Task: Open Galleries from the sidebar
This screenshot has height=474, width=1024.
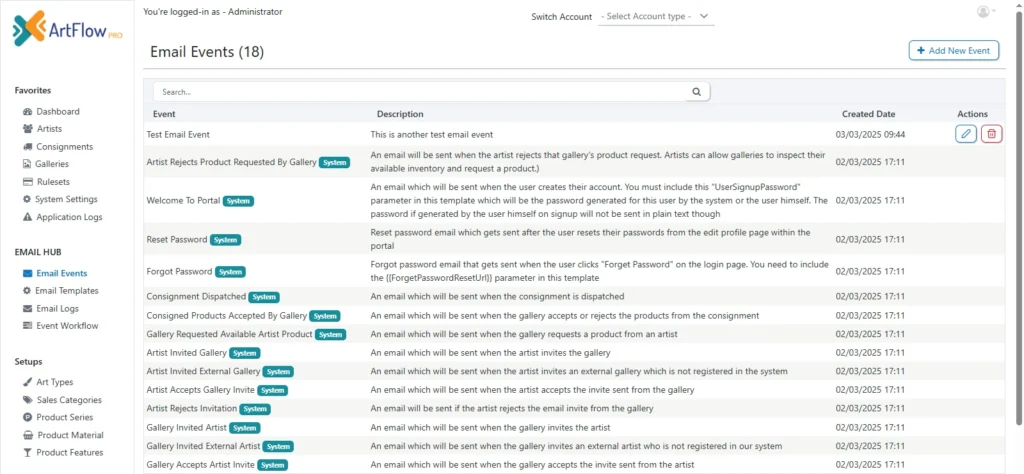Action: [52, 164]
